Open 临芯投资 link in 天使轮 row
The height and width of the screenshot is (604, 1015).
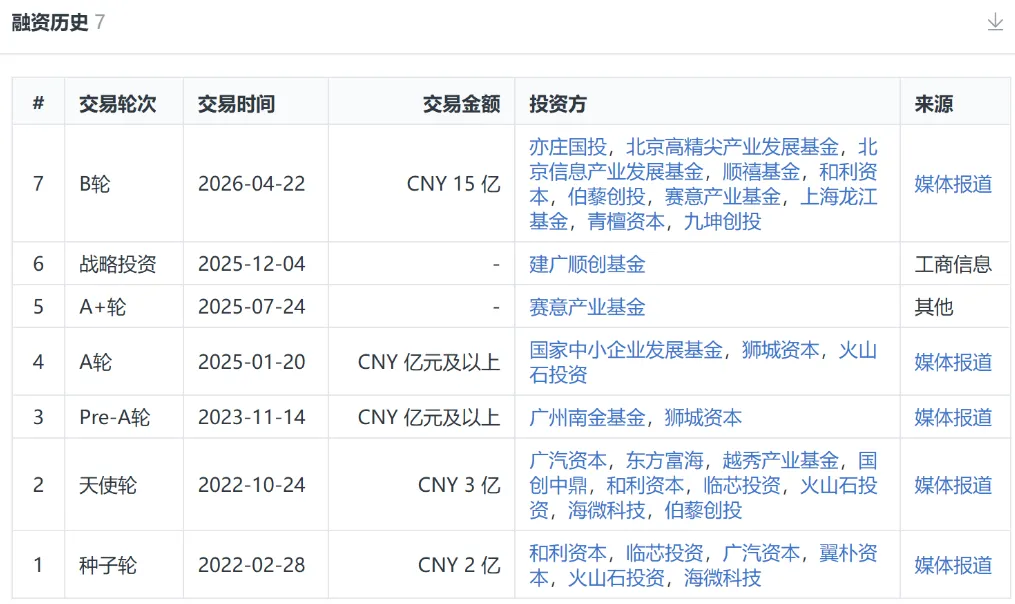742,485
